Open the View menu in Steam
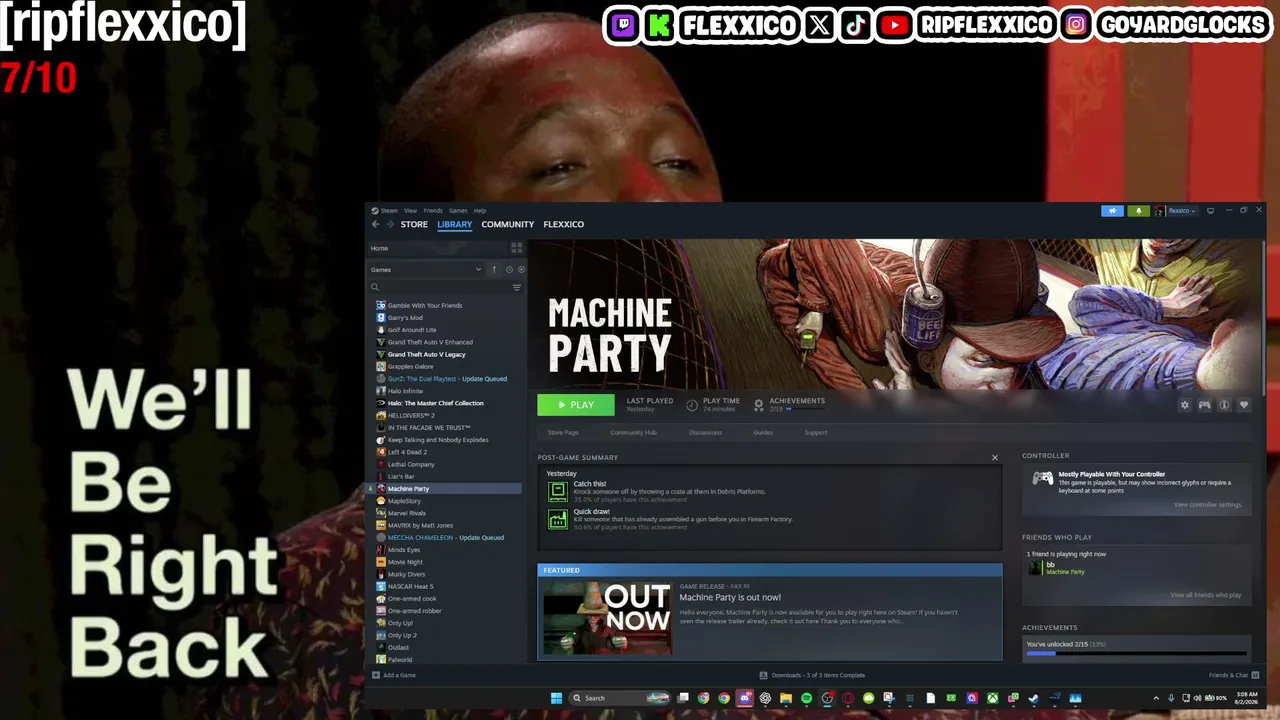This screenshot has height=720, width=1280. (x=410, y=211)
